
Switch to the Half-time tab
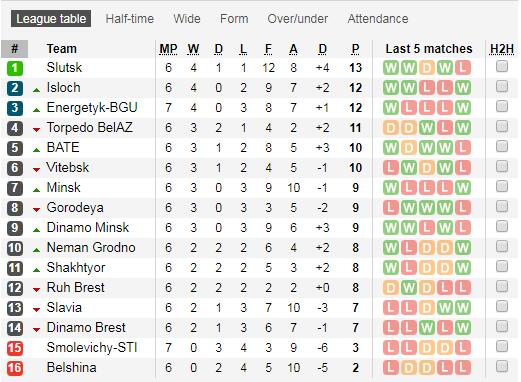(x=130, y=19)
